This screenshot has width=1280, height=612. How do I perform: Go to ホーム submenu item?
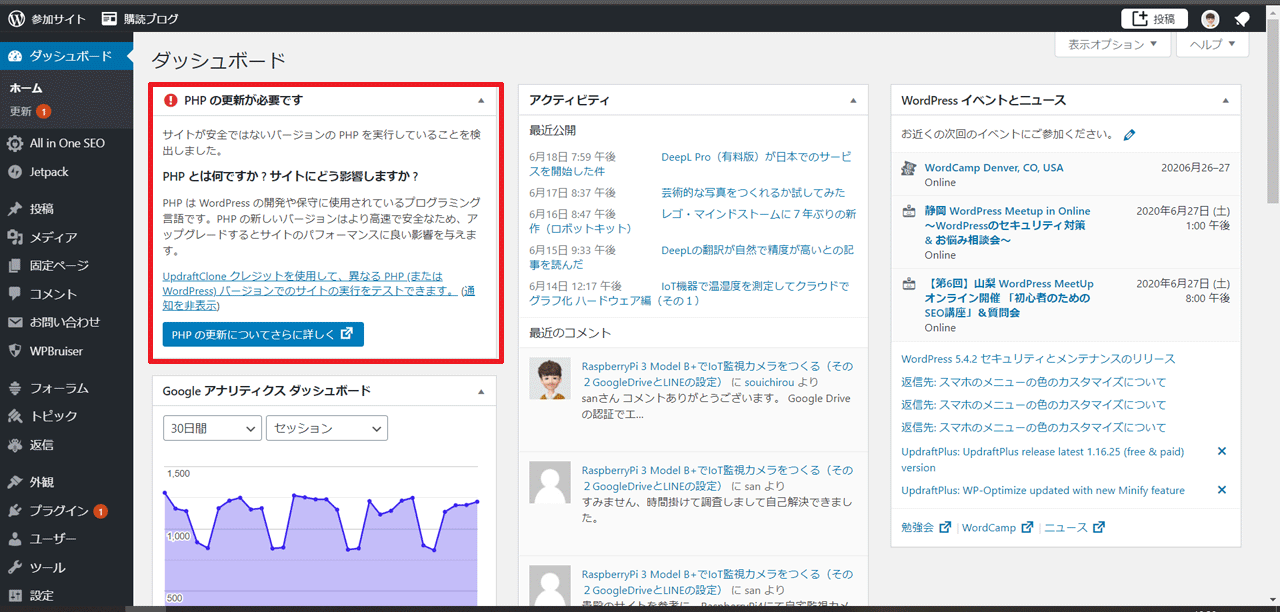26,88
